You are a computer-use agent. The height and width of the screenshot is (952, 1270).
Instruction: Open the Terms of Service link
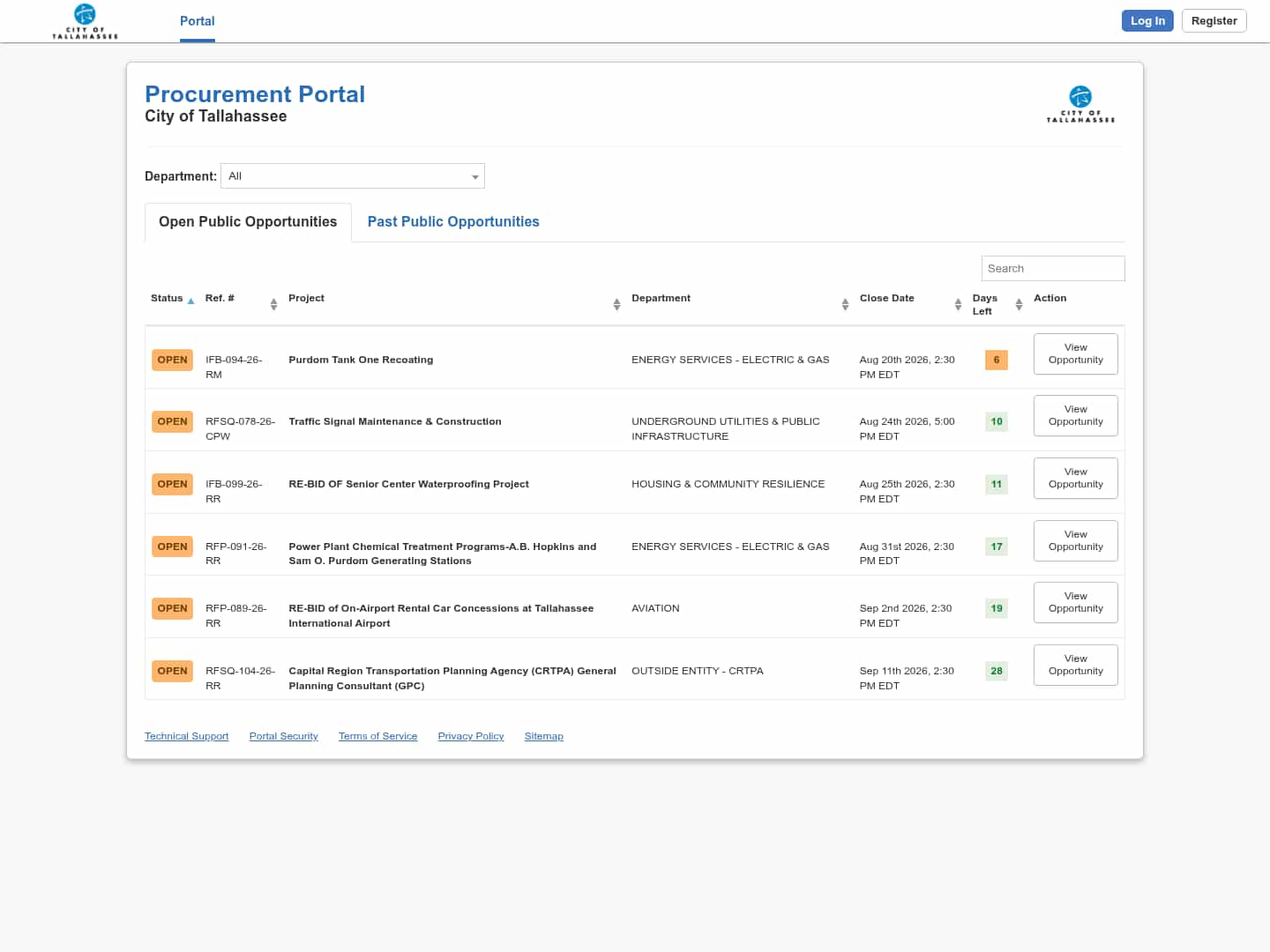pos(377,736)
